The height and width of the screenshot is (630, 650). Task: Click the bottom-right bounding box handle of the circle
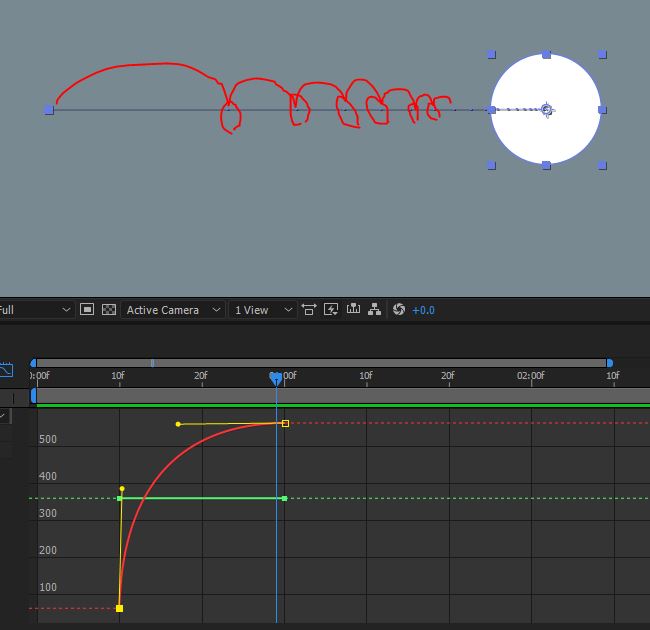pos(602,165)
